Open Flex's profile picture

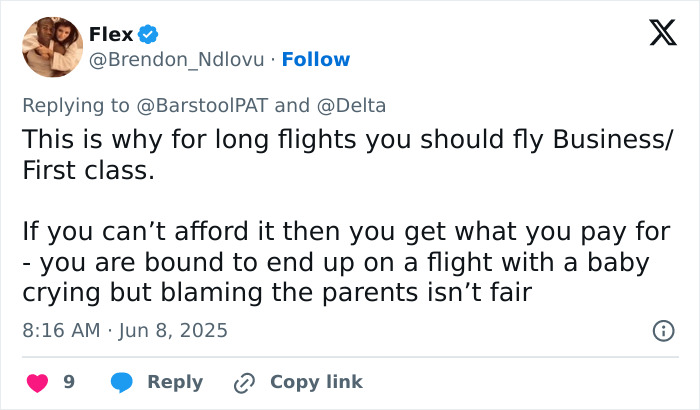[51, 47]
